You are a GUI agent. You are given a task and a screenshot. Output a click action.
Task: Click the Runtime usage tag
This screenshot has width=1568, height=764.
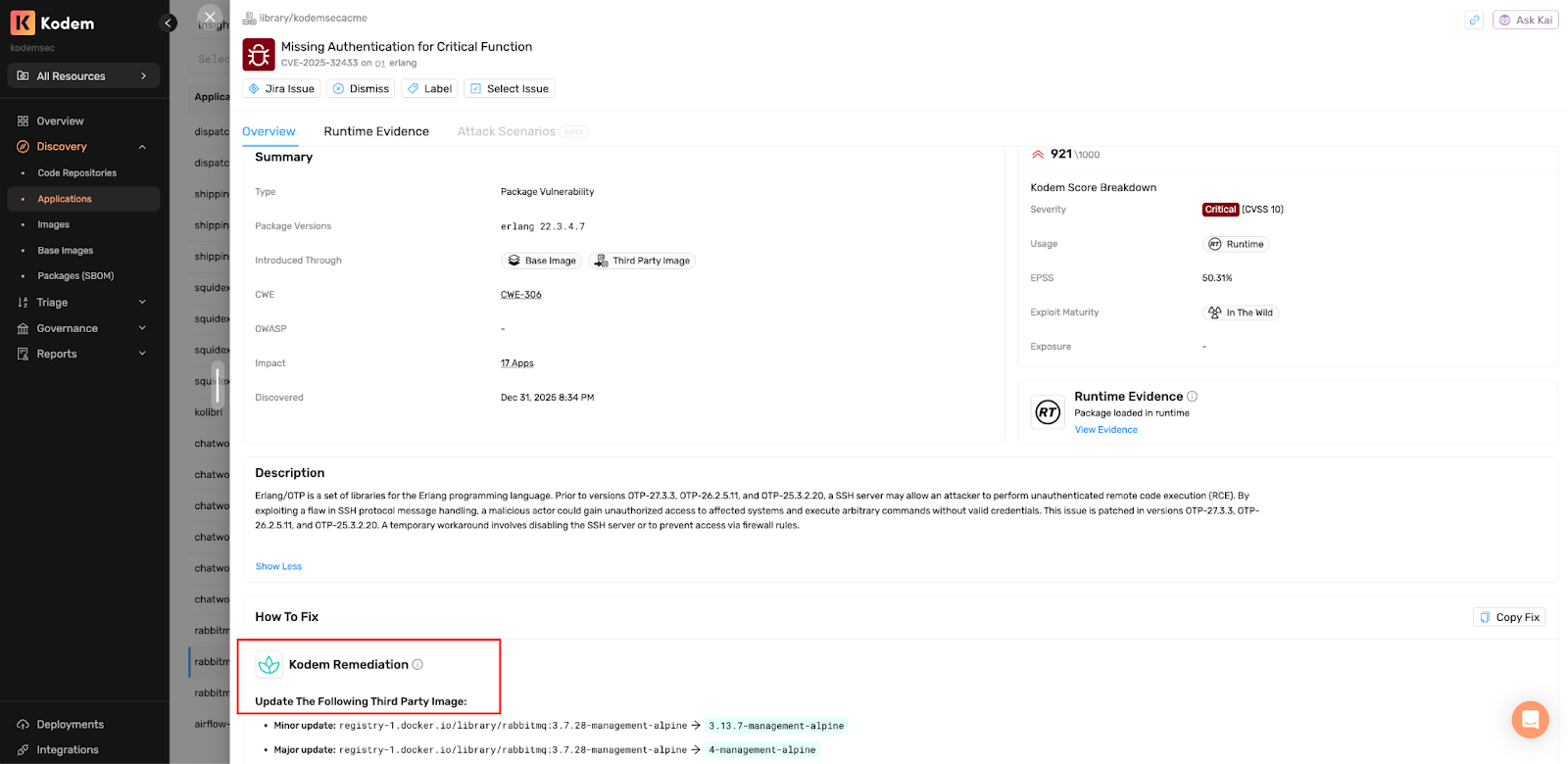tap(1236, 244)
